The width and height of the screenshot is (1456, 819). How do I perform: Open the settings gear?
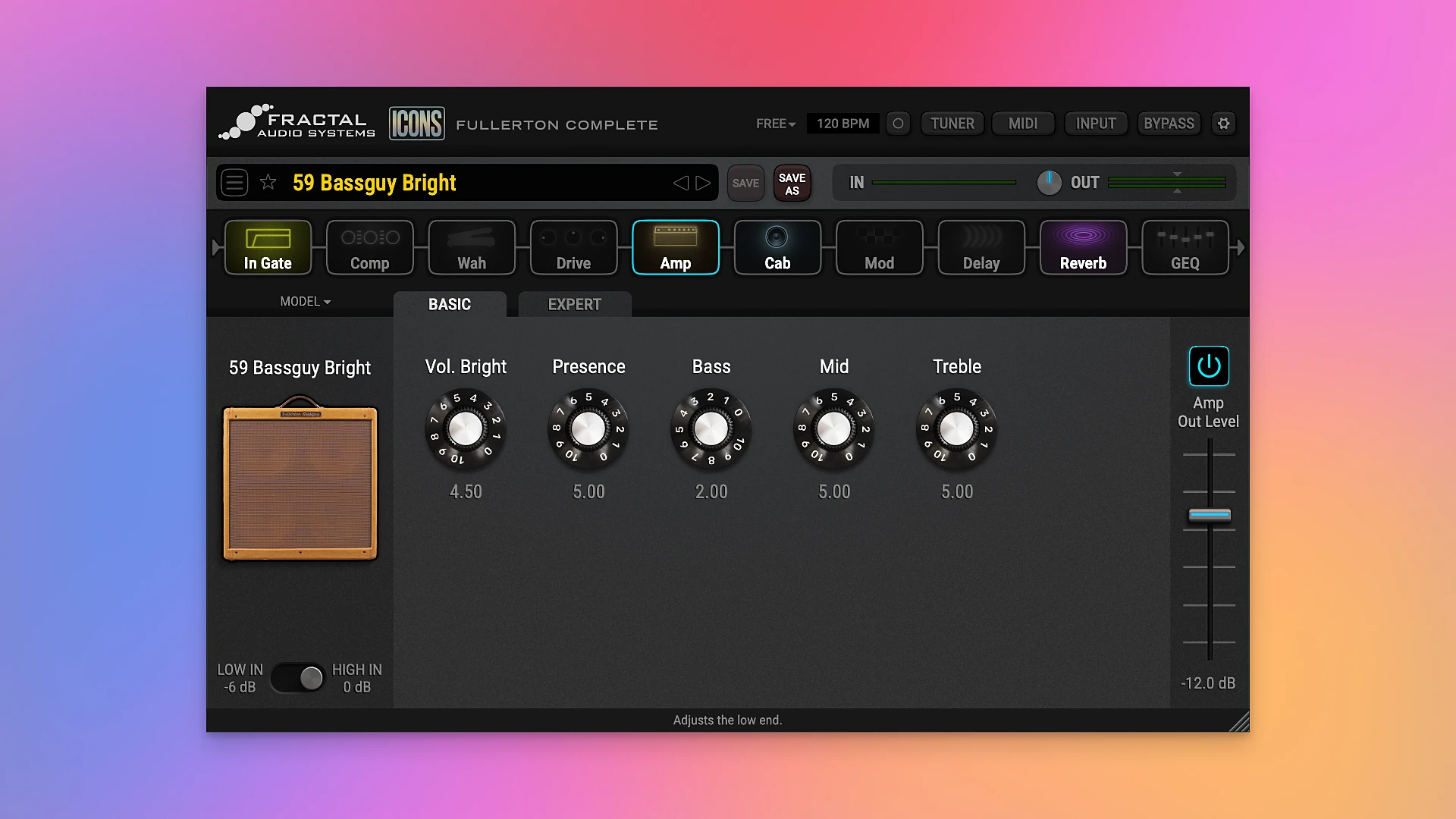pos(1223,123)
